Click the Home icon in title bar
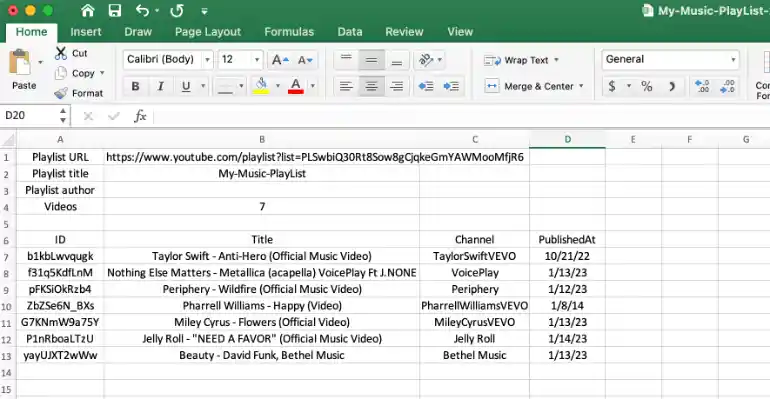The width and height of the screenshot is (770, 399). point(87,10)
